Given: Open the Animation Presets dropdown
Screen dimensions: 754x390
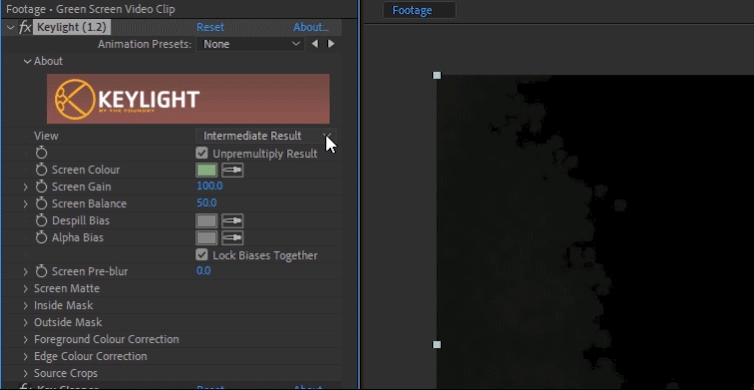Looking at the screenshot, I should [251, 44].
